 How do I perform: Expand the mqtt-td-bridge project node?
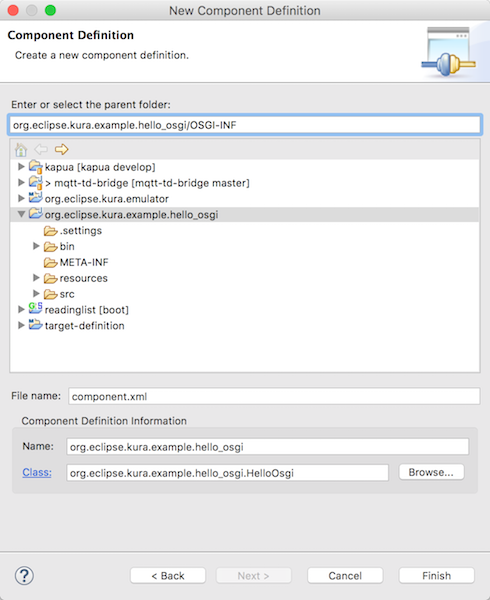click(21, 183)
